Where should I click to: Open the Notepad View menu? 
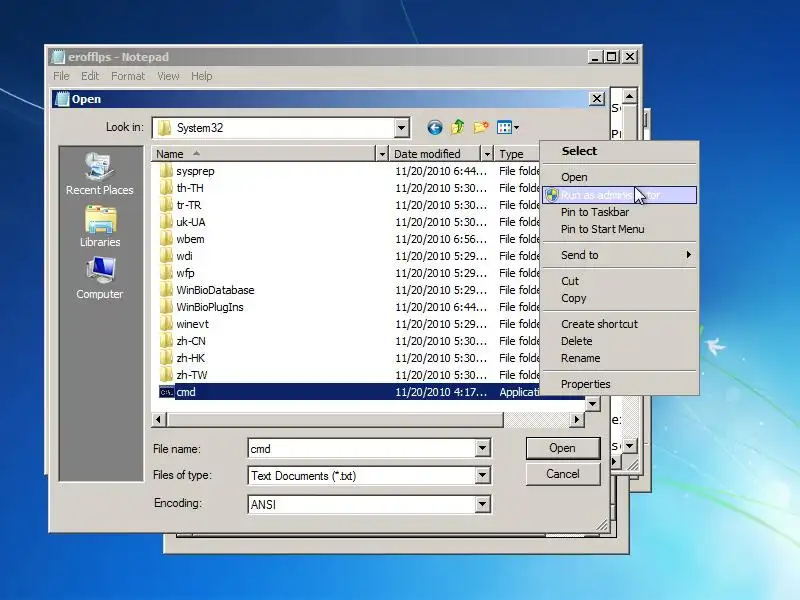click(x=168, y=76)
